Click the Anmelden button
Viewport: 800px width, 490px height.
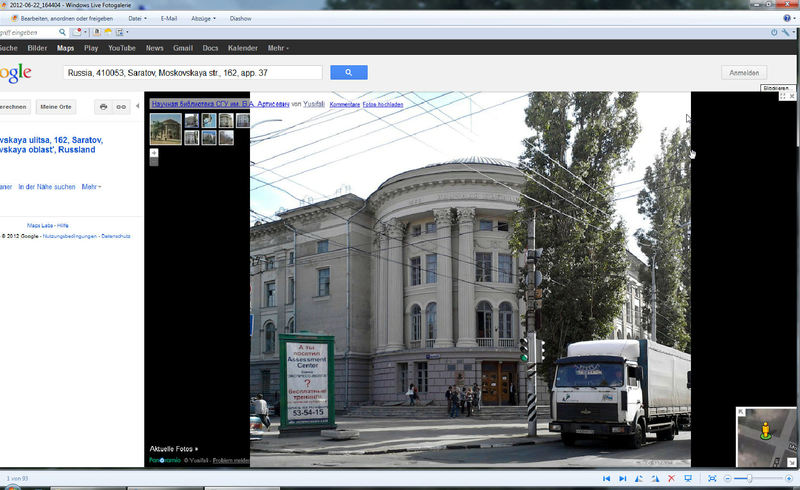point(743,73)
